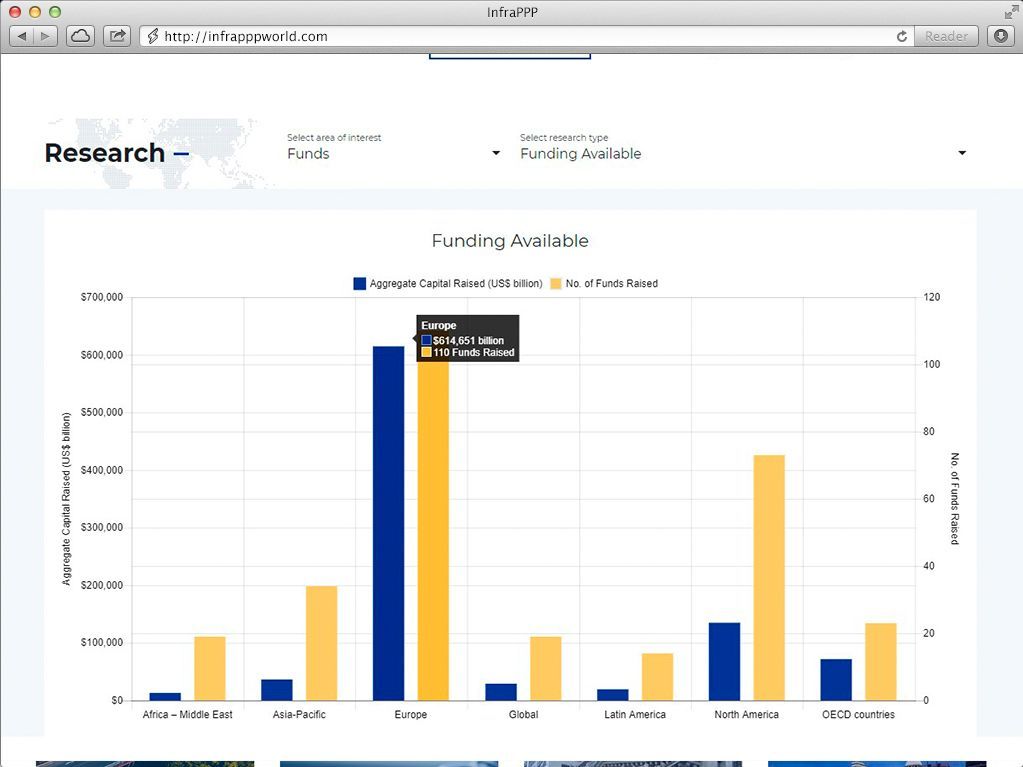Click the fullscreen arrows in title bar

[1011, 11]
